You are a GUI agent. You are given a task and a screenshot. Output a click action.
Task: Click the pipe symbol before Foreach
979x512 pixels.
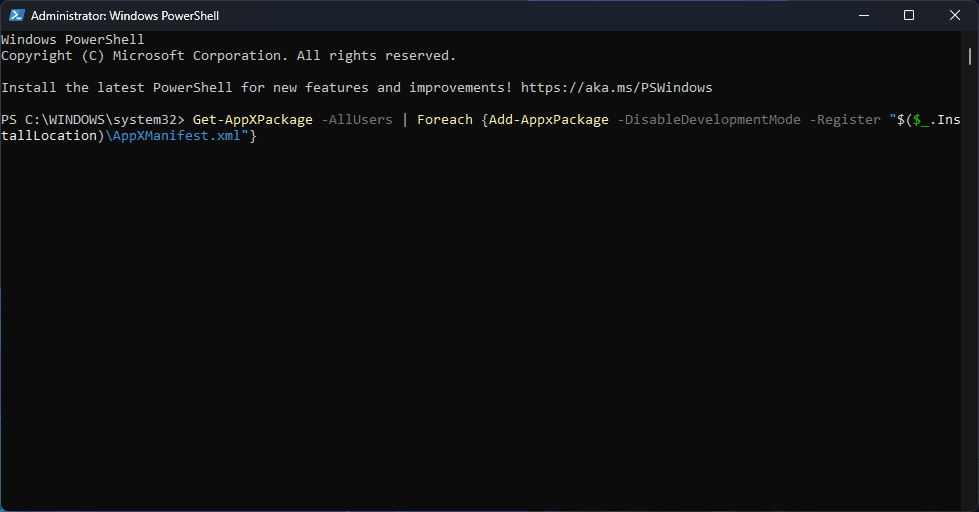click(x=405, y=120)
